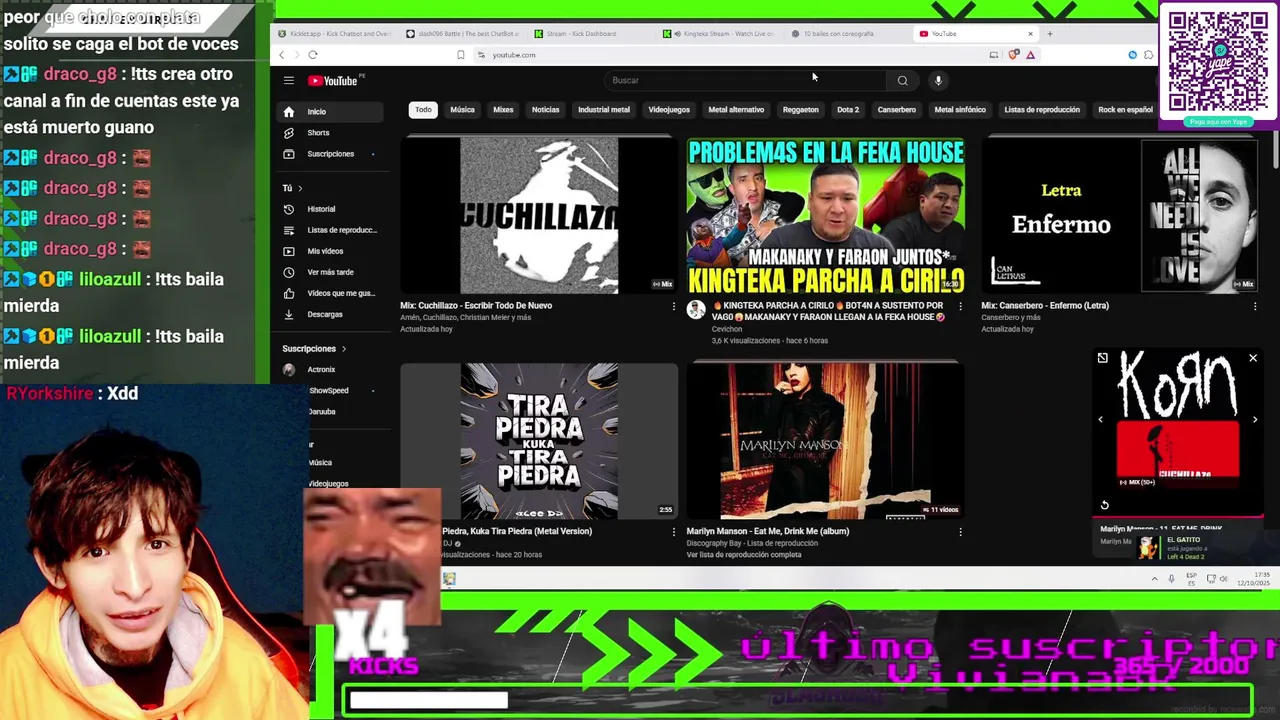
Task: Select the Metal alternativo chip
Action: pyautogui.click(x=736, y=110)
